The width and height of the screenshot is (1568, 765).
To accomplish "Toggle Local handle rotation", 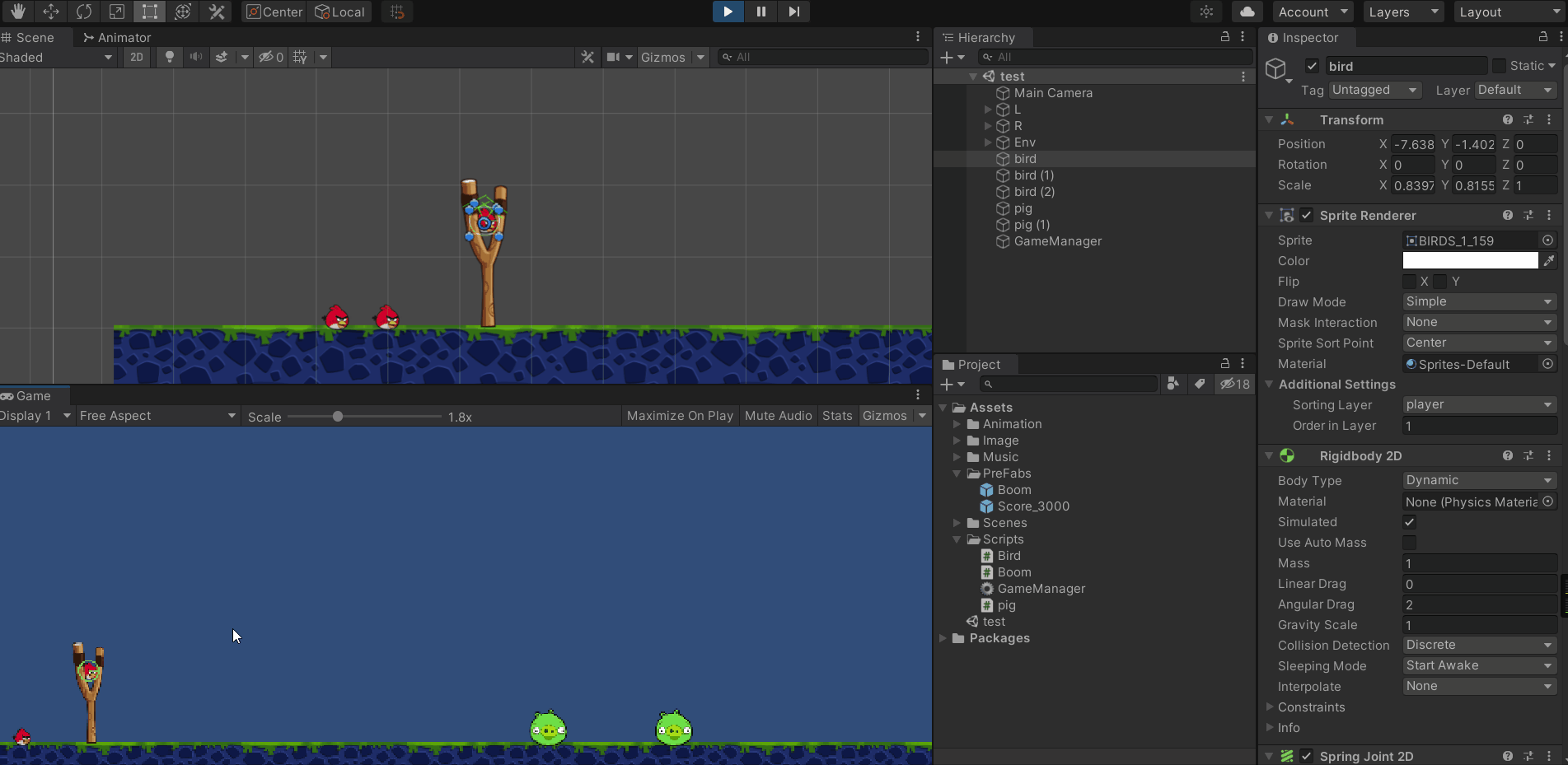I will click(339, 12).
